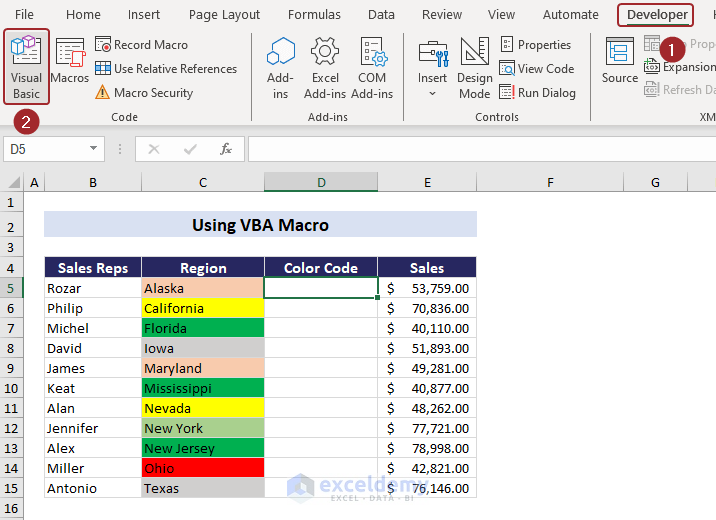Click Expansion Packs in XML group
The height and width of the screenshot is (520, 716).
(680, 67)
